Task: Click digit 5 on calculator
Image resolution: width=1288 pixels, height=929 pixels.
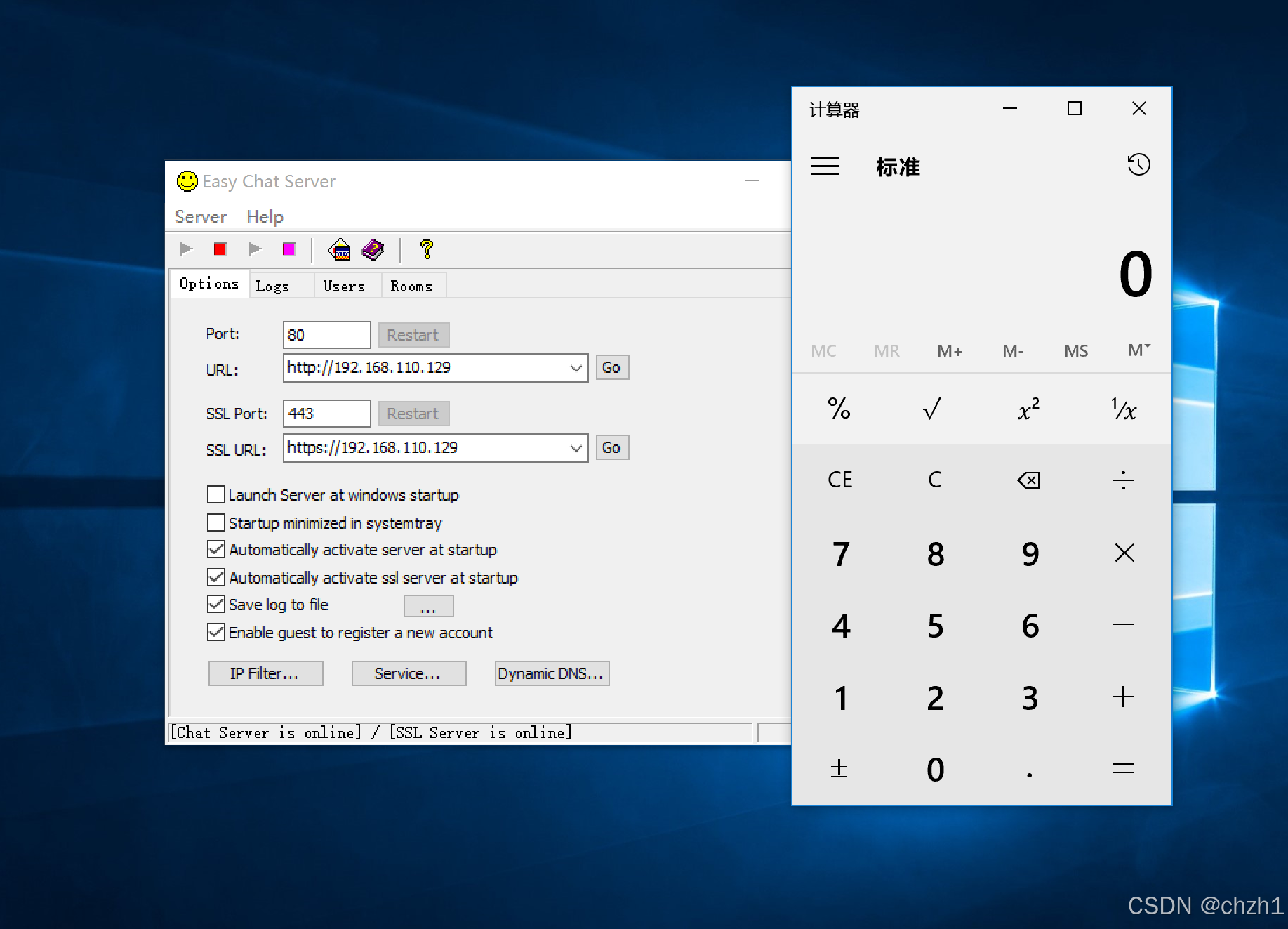Action: [935, 625]
